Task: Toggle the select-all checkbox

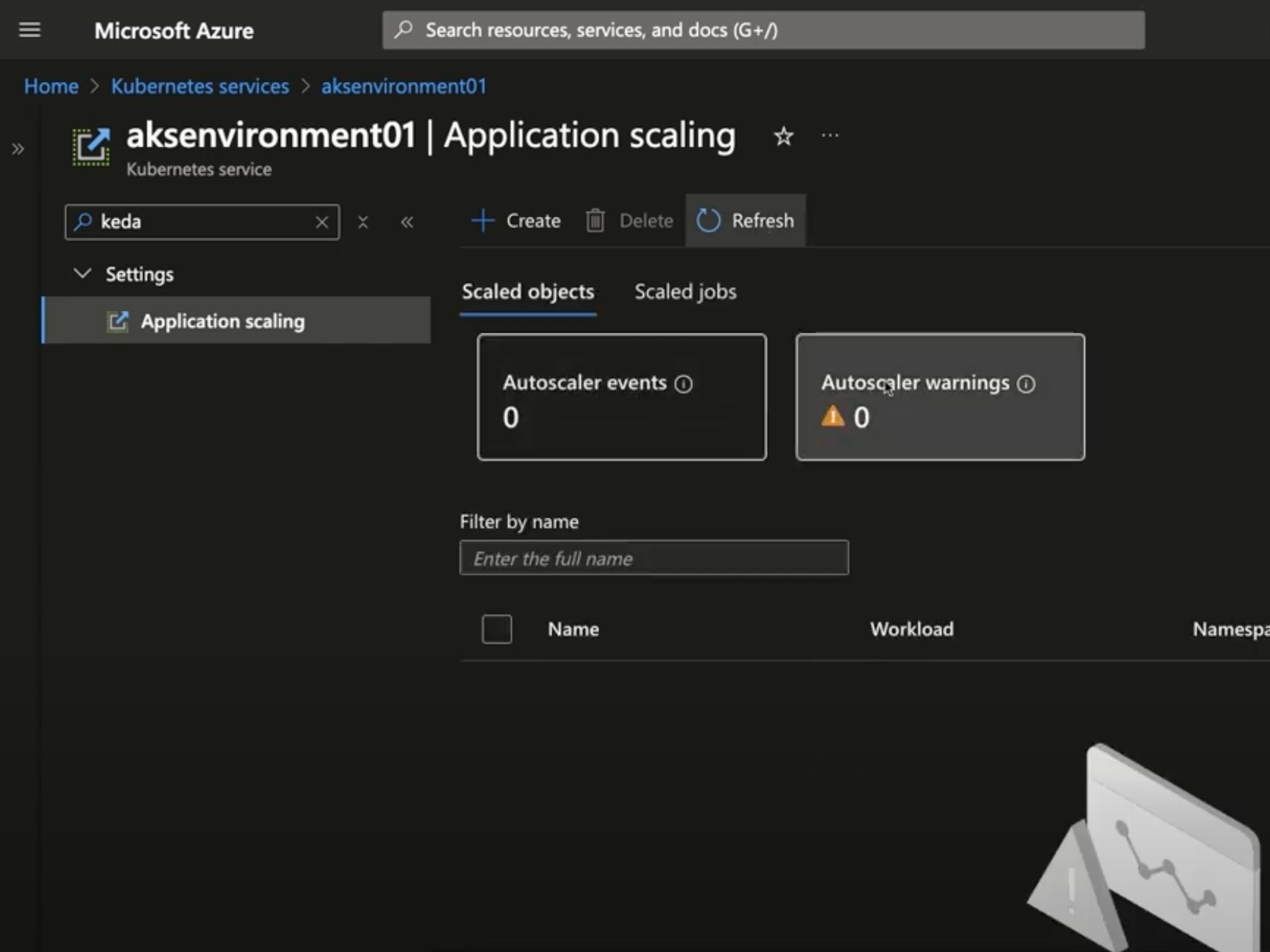Action: [497, 629]
